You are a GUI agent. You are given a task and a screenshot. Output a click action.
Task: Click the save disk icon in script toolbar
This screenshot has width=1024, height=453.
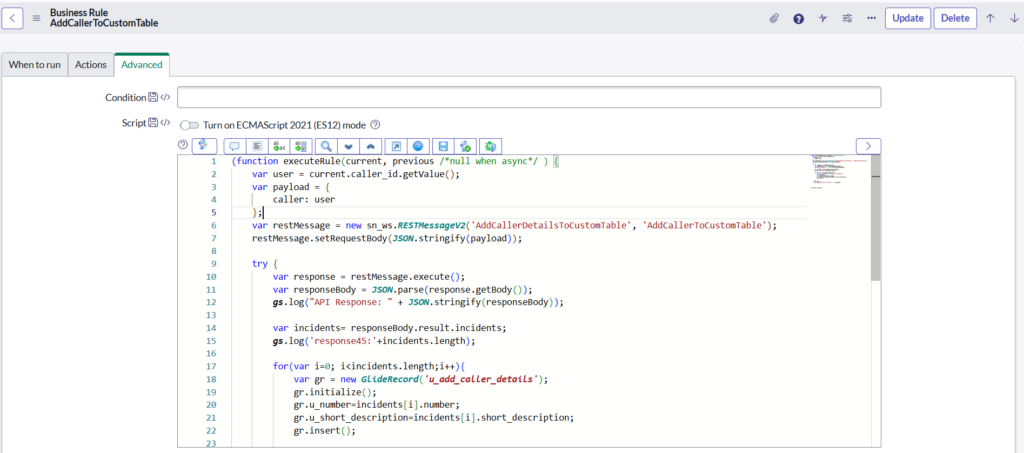[443, 146]
